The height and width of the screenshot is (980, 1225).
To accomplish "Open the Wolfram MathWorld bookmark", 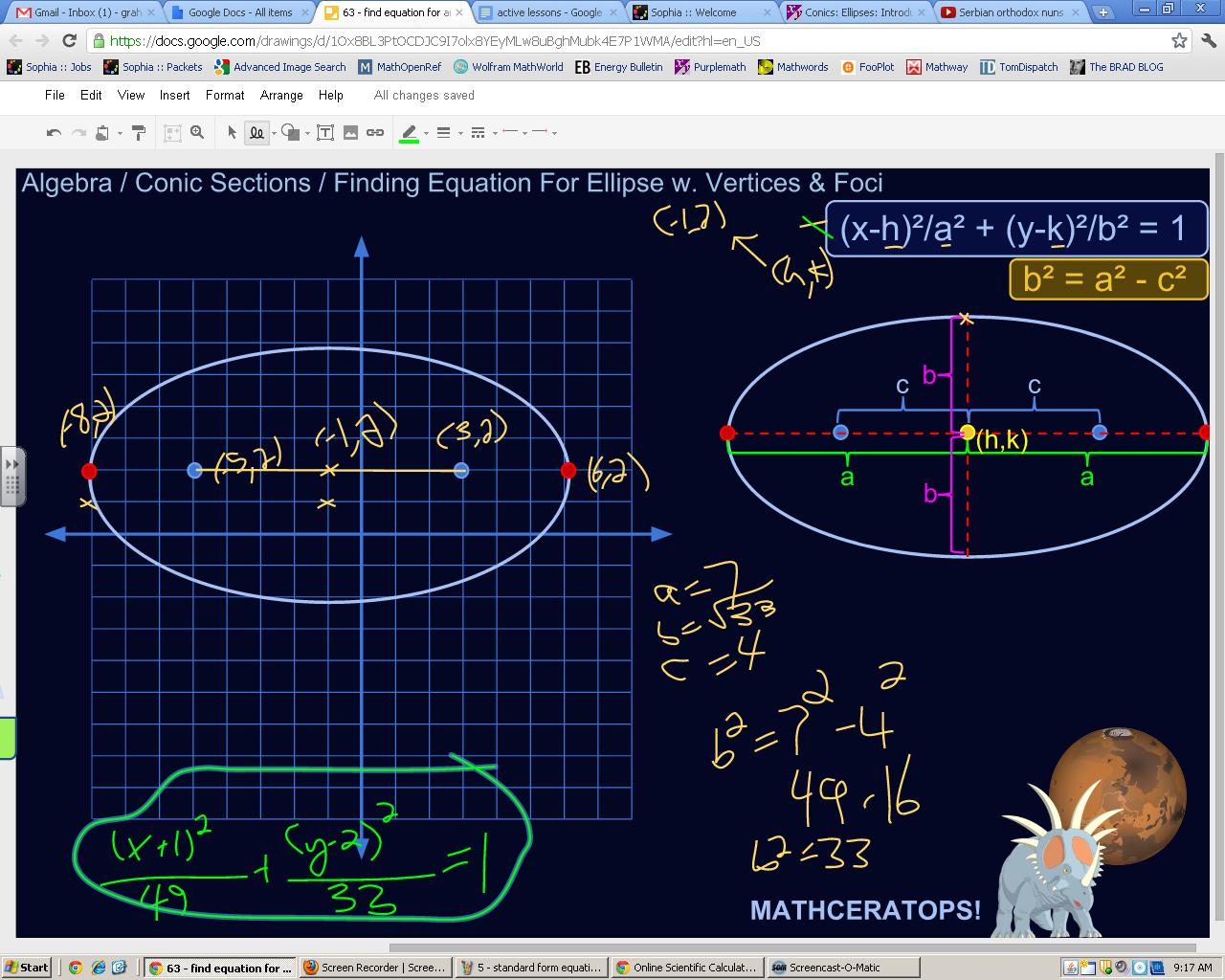I will pos(508,67).
